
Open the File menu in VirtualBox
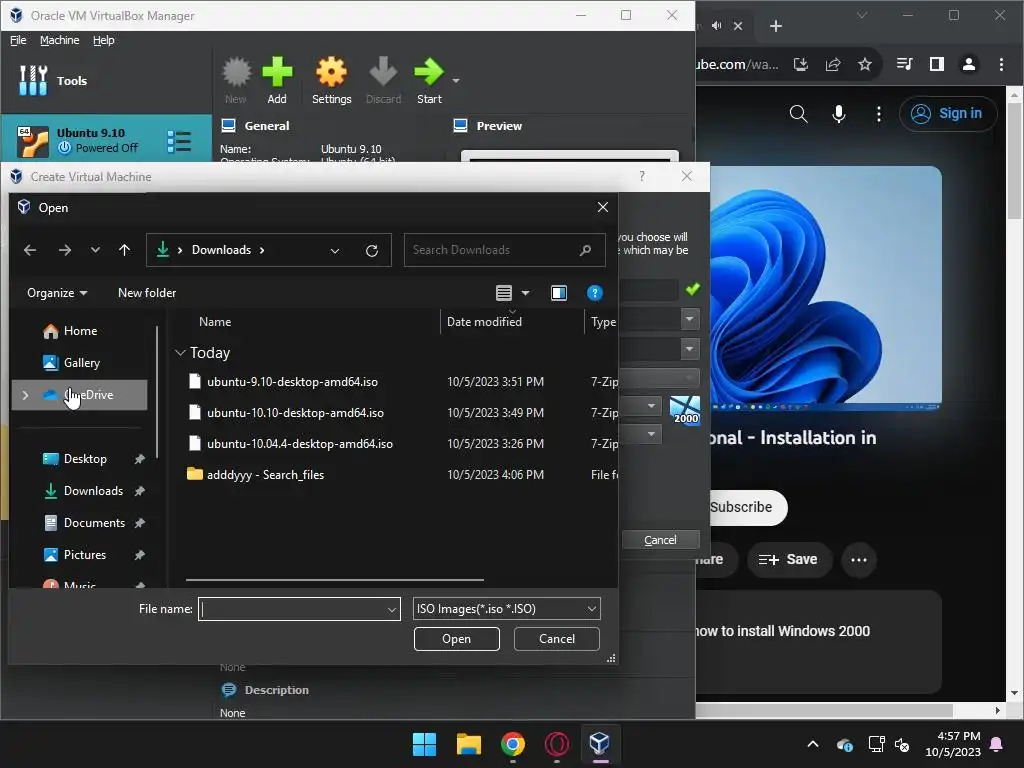[x=18, y=40]
